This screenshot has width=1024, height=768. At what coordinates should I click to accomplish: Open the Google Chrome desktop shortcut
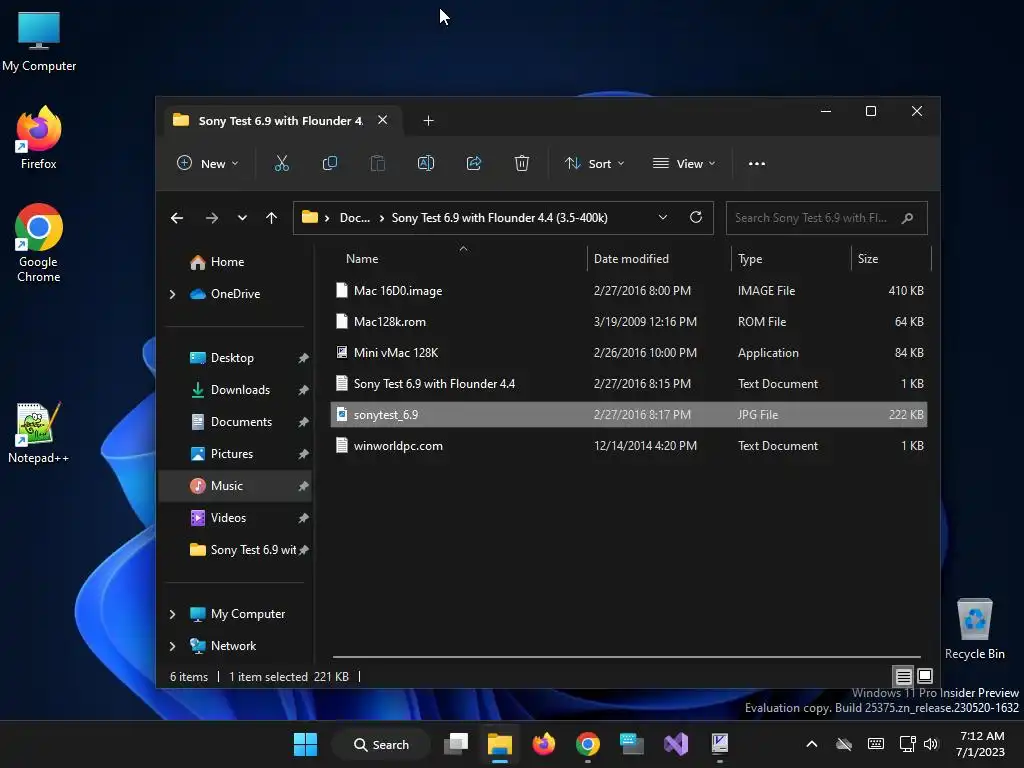click(x=39, y=243)
